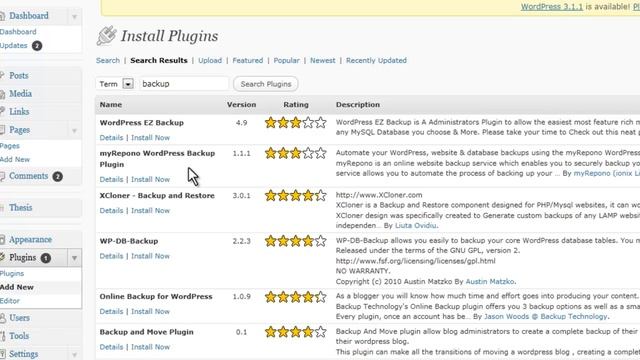
Task: Switch to the Search tab
Action: (108, 60)
